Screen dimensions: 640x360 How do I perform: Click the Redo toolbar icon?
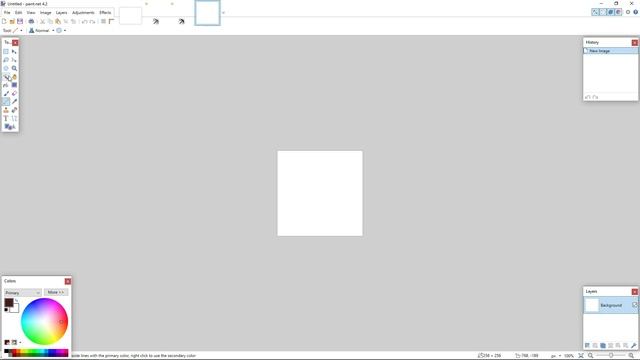(x=93, y=21)
